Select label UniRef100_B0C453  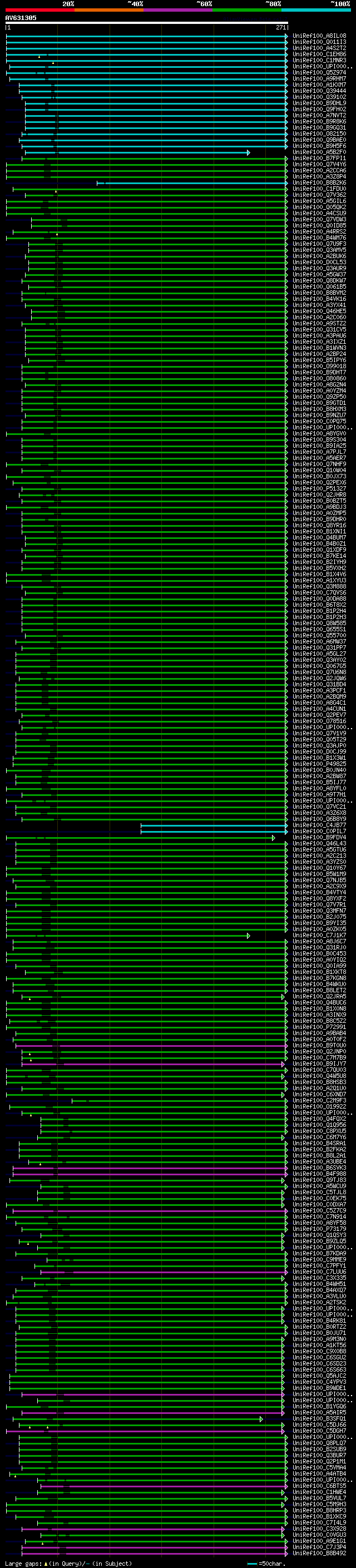point(319,953)
